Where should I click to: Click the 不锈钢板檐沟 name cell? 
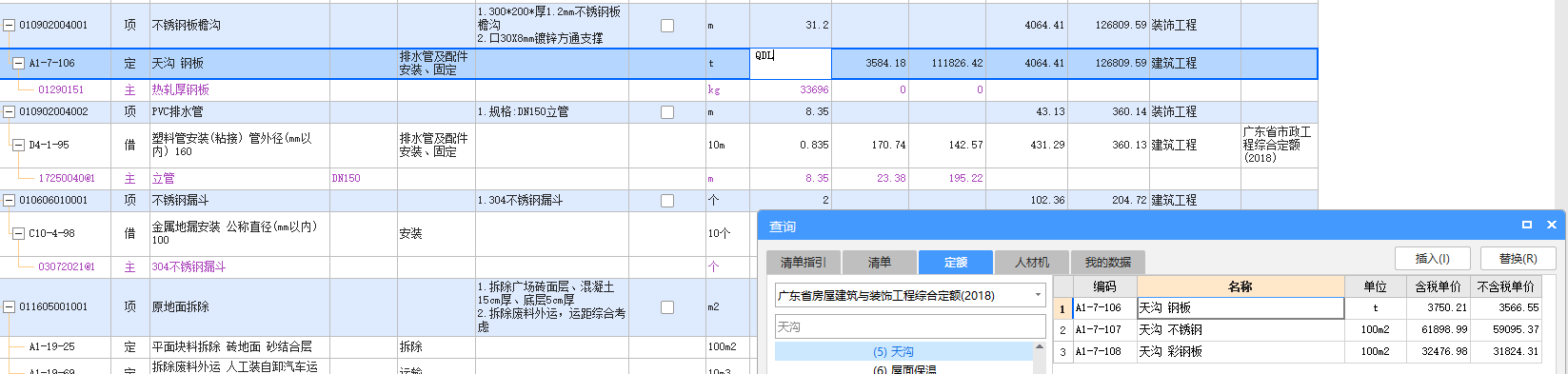click(x=240, y=26)
